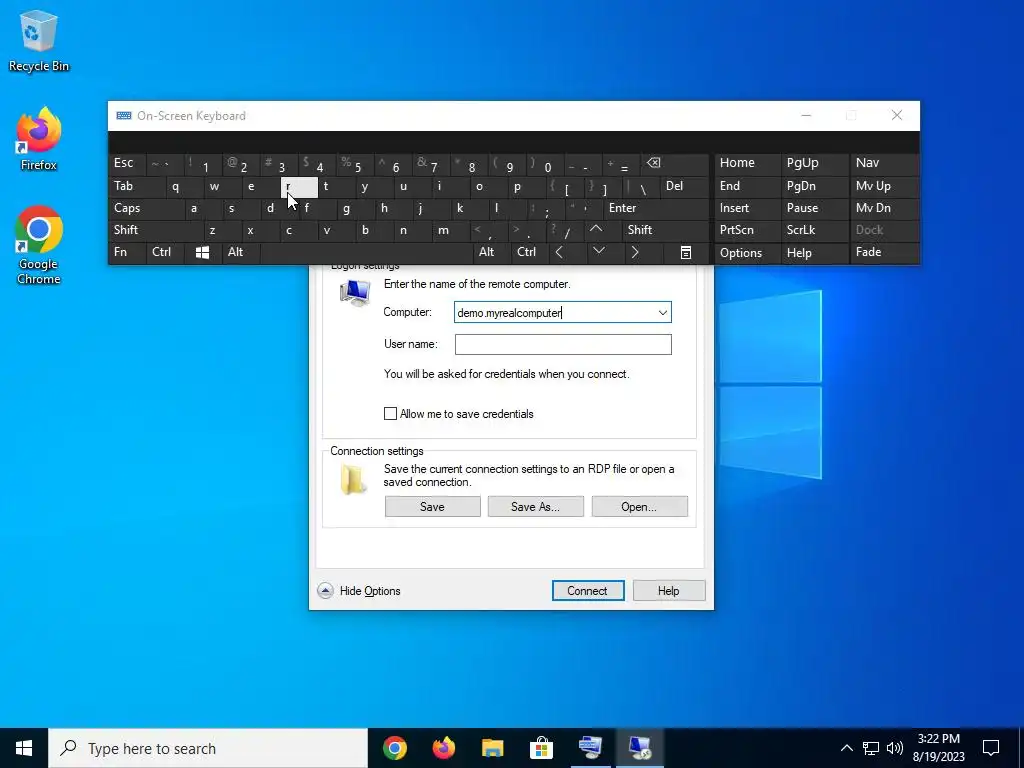Click the Save button in Connection settings
The width and height of the screenshot is (1024, 768).
(x=432, y=507)
